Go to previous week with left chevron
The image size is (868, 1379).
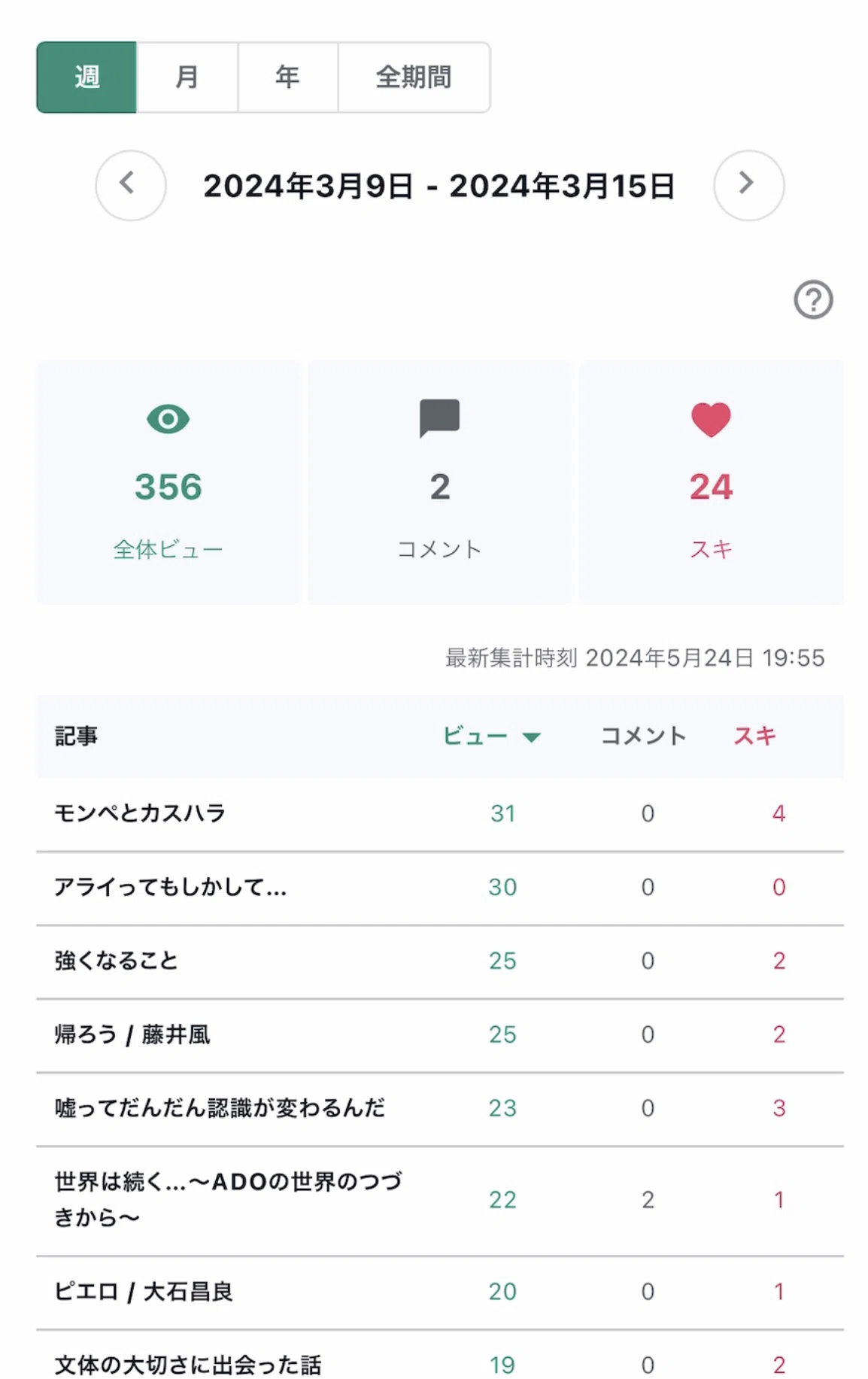tap(131, 185)
